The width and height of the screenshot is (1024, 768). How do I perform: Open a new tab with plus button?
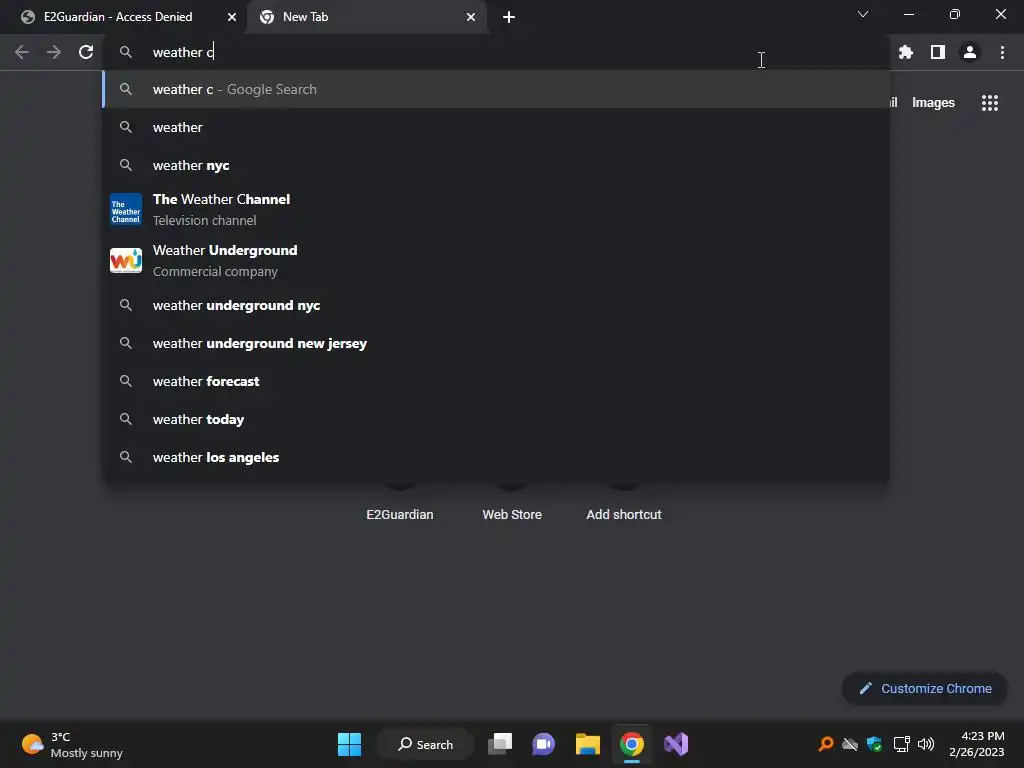coord(509,17)
